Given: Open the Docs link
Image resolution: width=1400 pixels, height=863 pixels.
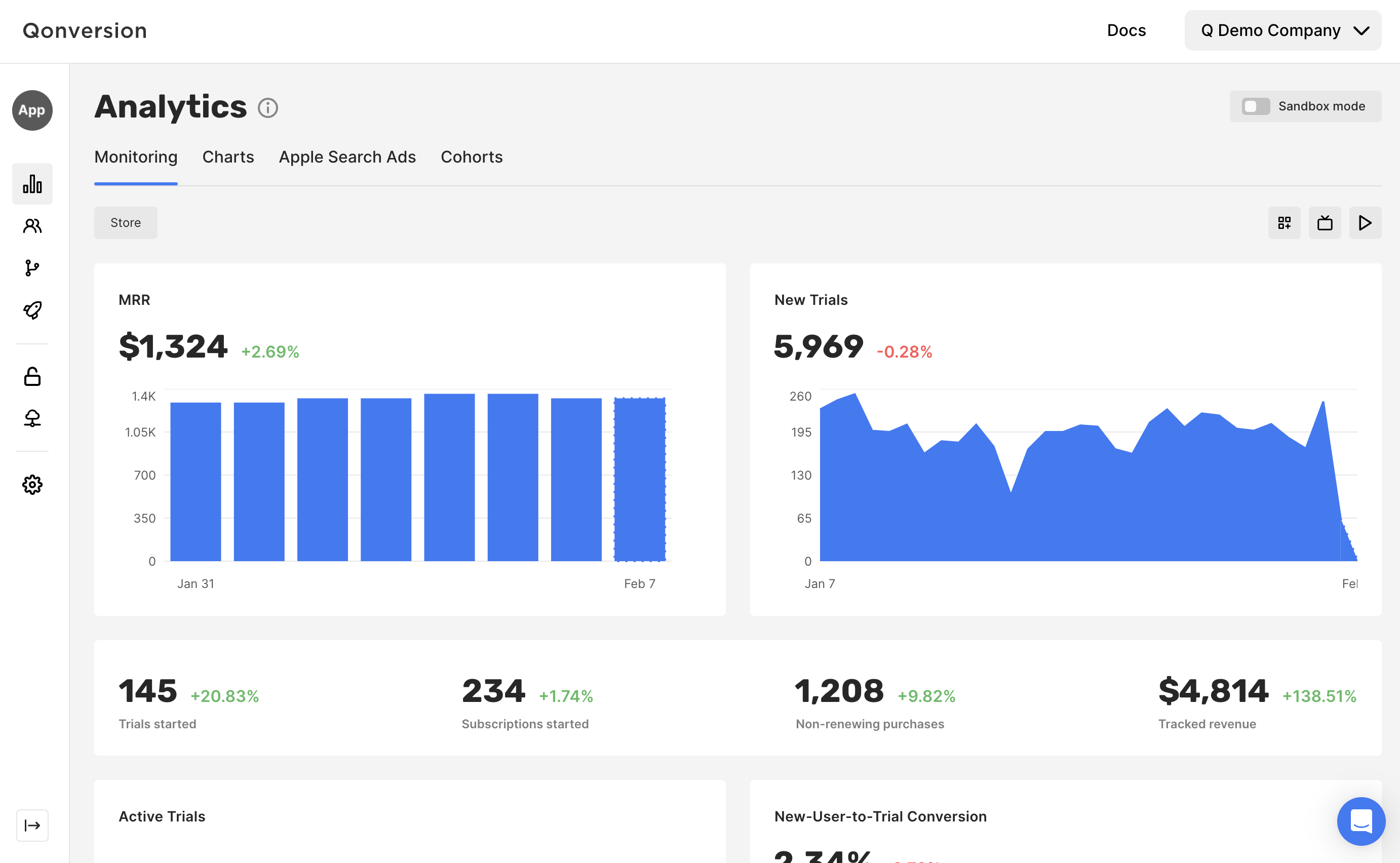Looking at the screenshot, I should click(1126, 30).
